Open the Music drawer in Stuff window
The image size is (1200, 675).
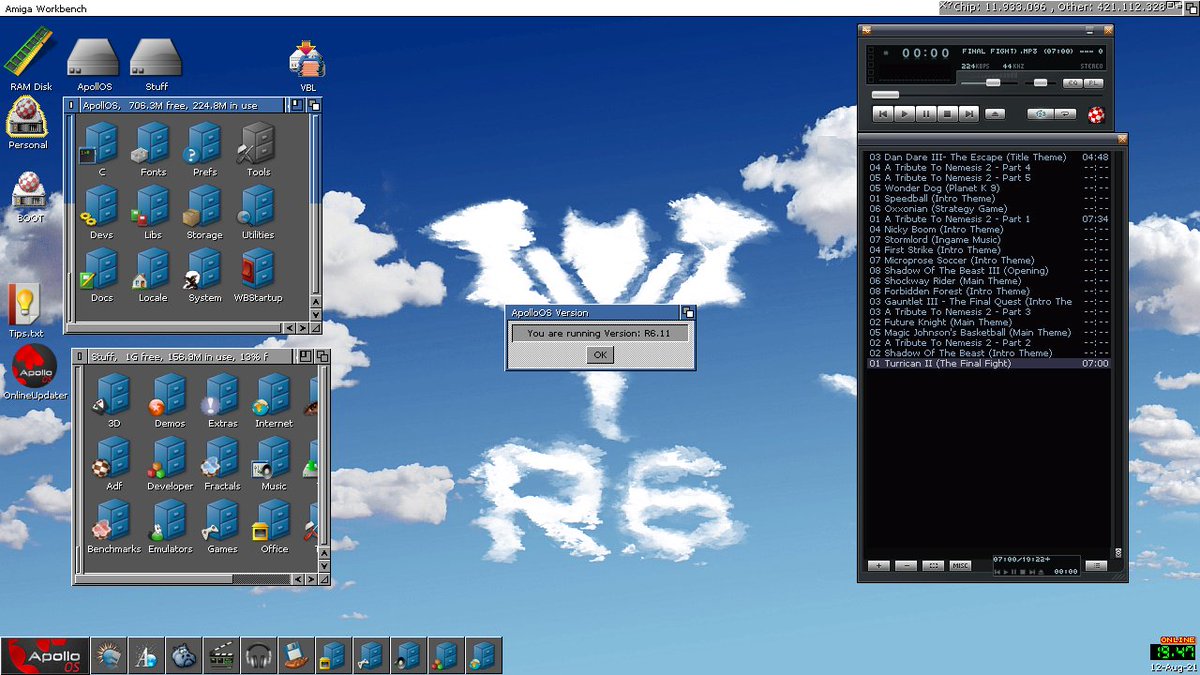point(273,463)
